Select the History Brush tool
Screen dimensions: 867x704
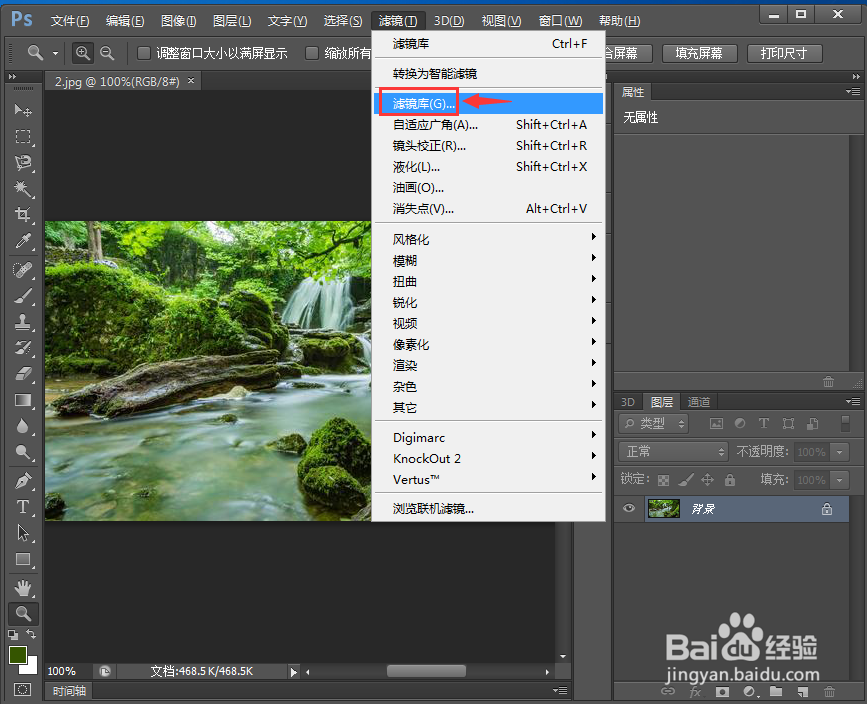(x=23, y=348)
